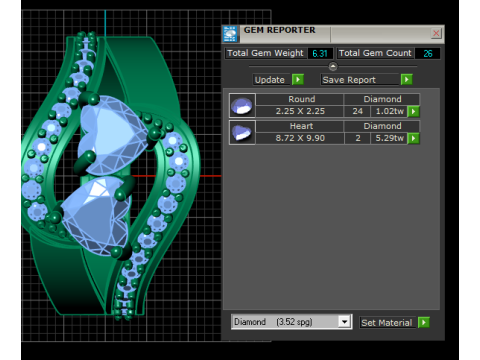Viewport: 480px width, 360px height.
Task: Open the Diamond material dropdown
Action: coord(345,322)
